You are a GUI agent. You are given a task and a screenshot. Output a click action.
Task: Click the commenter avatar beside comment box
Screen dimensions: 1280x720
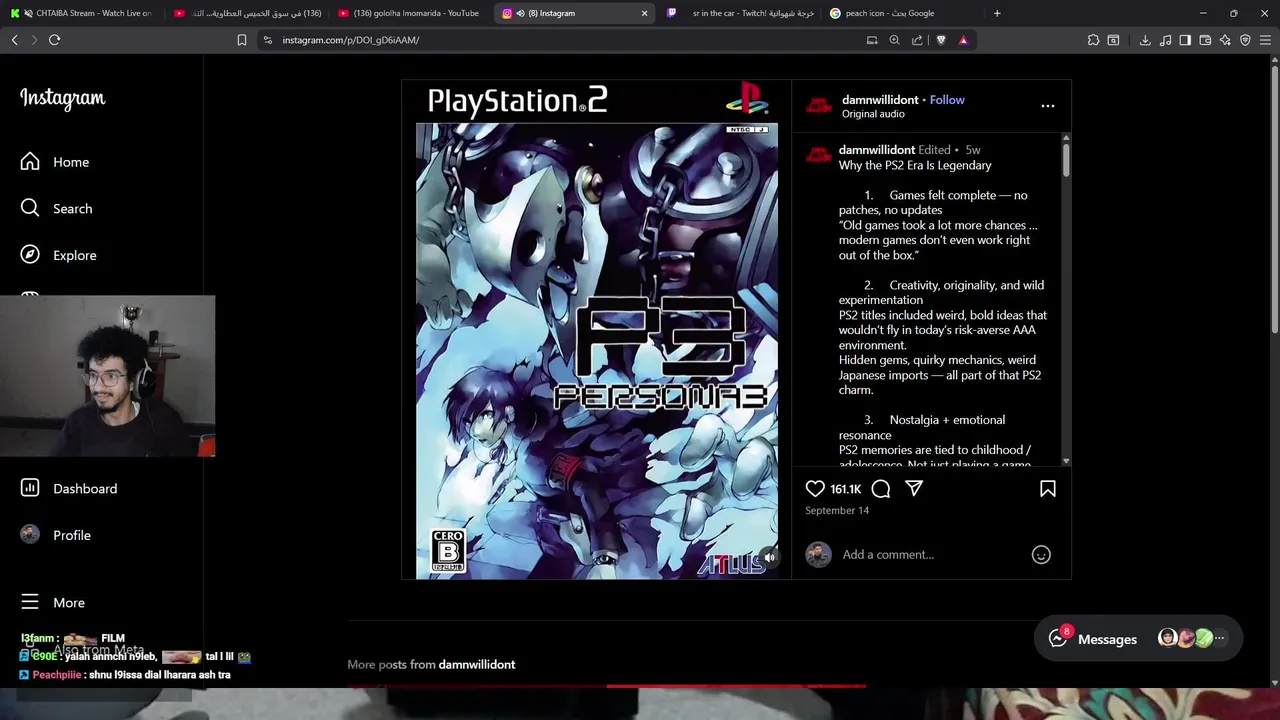pos(818,554)
